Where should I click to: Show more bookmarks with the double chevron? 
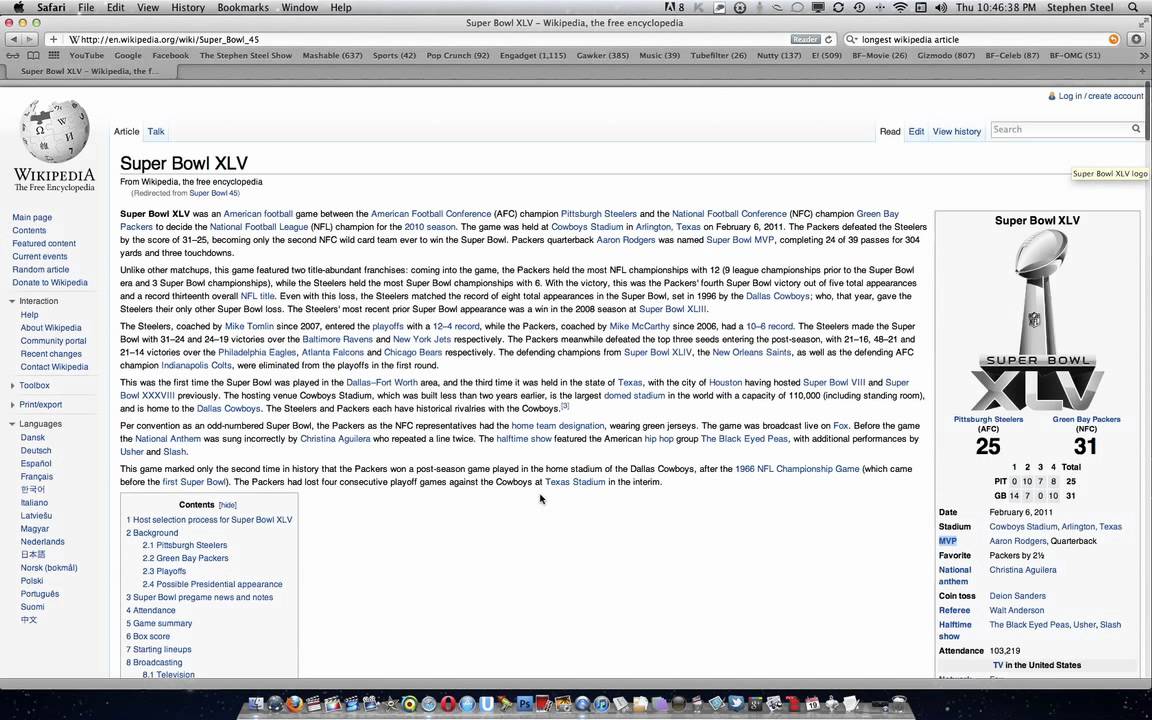[1143, 55]
